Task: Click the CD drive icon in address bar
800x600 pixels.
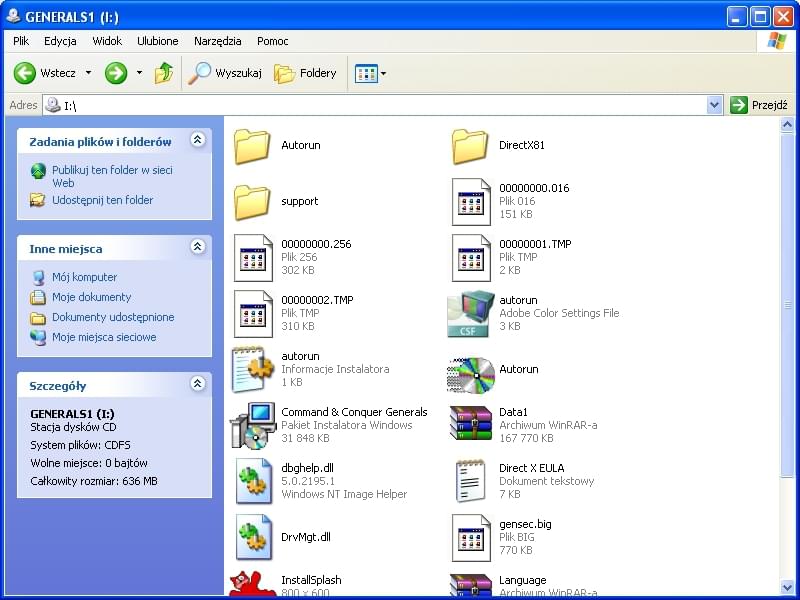Action: pyautogui.click(x=53, y=105)
